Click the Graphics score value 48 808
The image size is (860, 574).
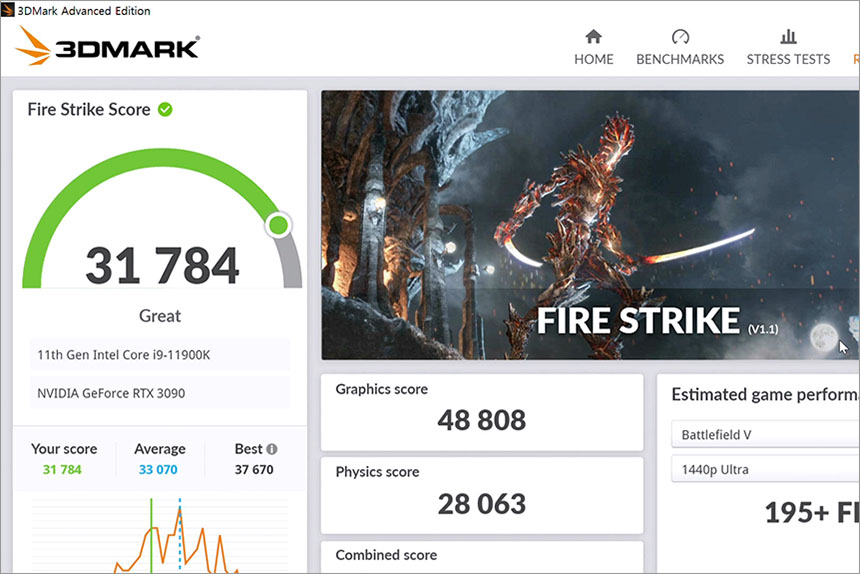click(x=482, y=420)
